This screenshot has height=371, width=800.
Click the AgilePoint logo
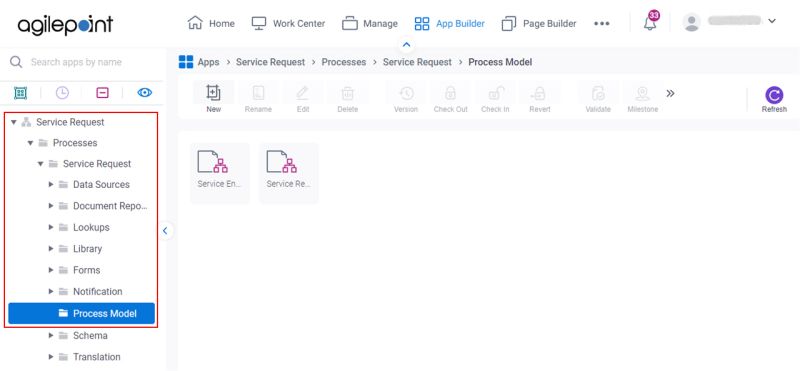[x=65, y=24]
